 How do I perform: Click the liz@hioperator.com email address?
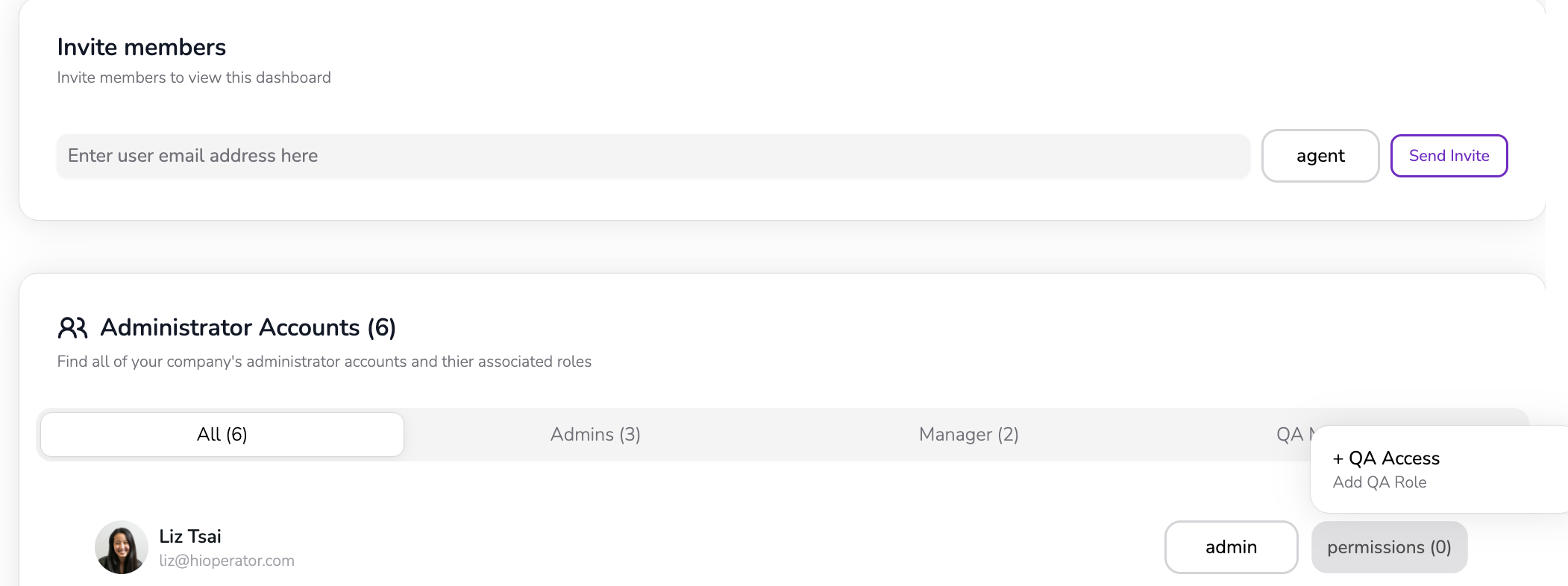(x=227, y=561)
